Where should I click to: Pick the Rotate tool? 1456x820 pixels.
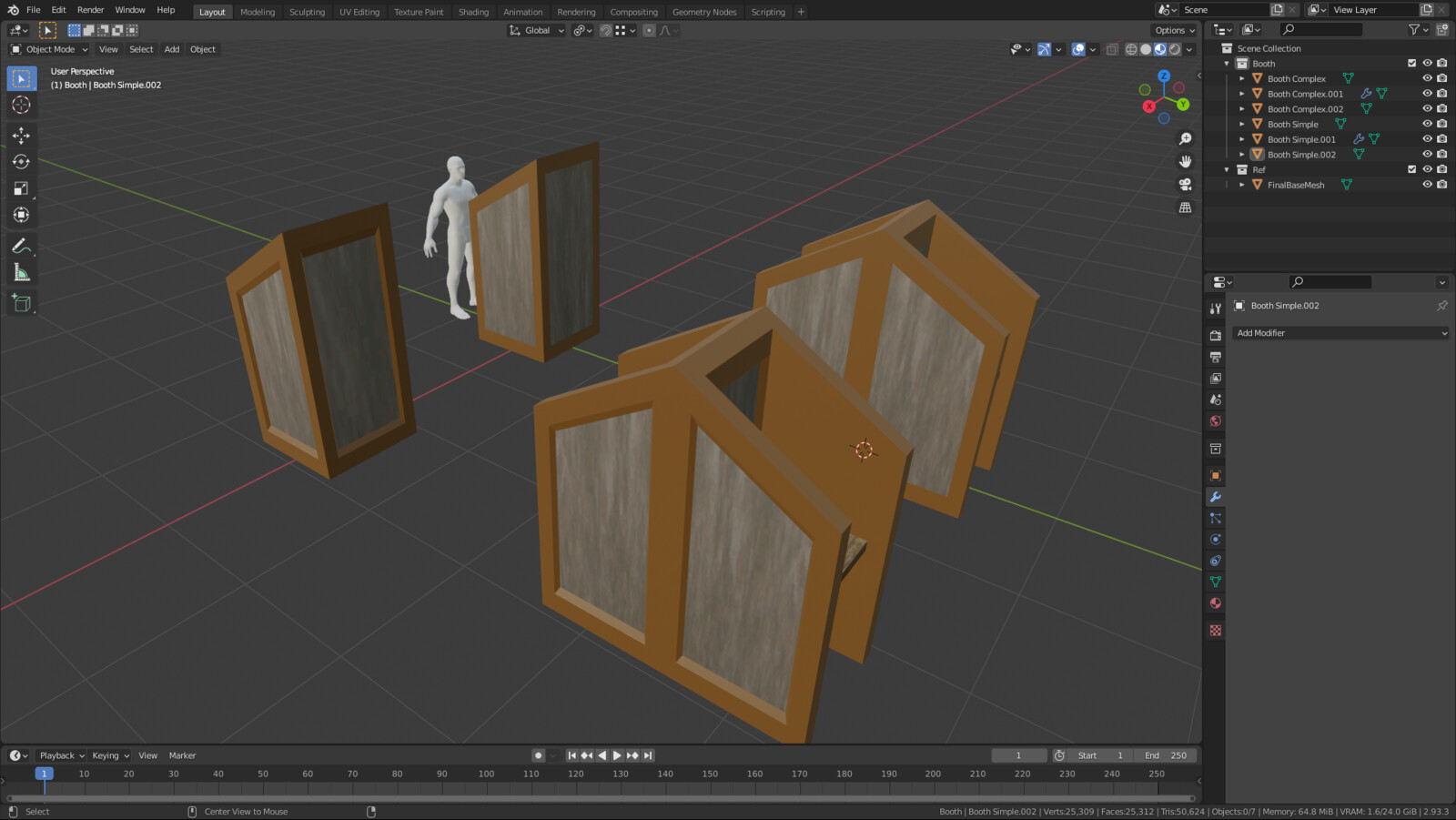click(x=22, y=162)
